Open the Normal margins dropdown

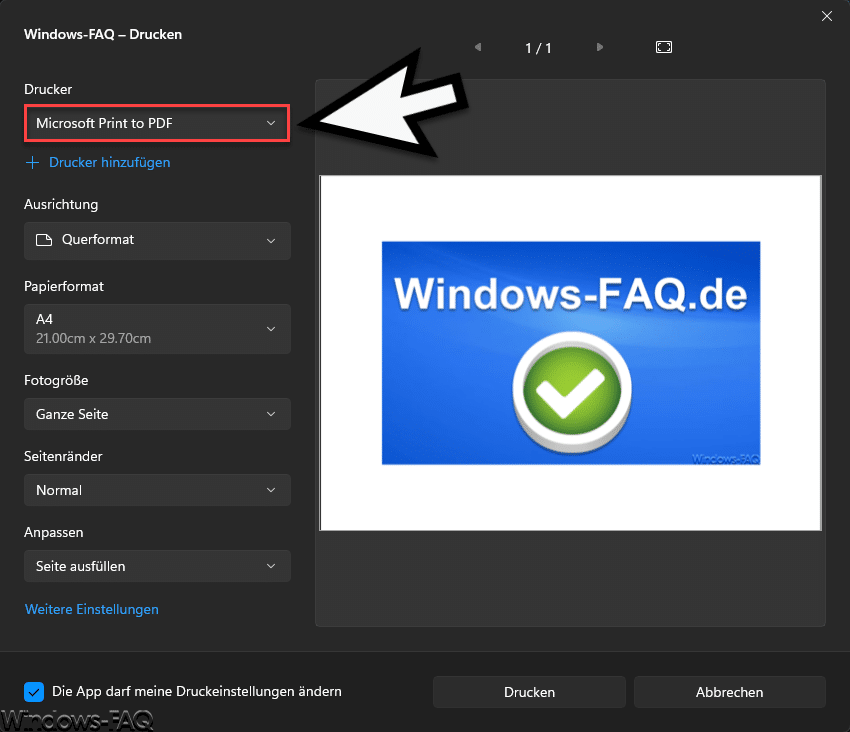[157, 490]
